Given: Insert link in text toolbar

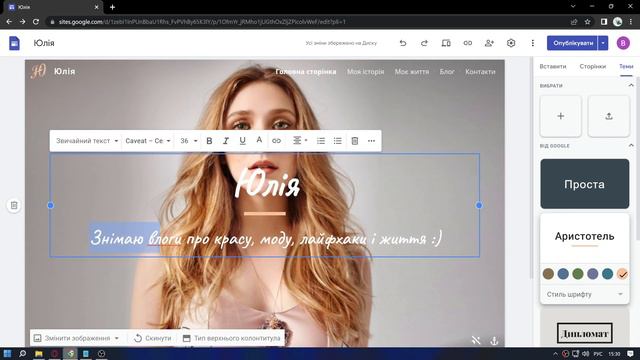Looking at the screenshot, I should pos(276,141).
